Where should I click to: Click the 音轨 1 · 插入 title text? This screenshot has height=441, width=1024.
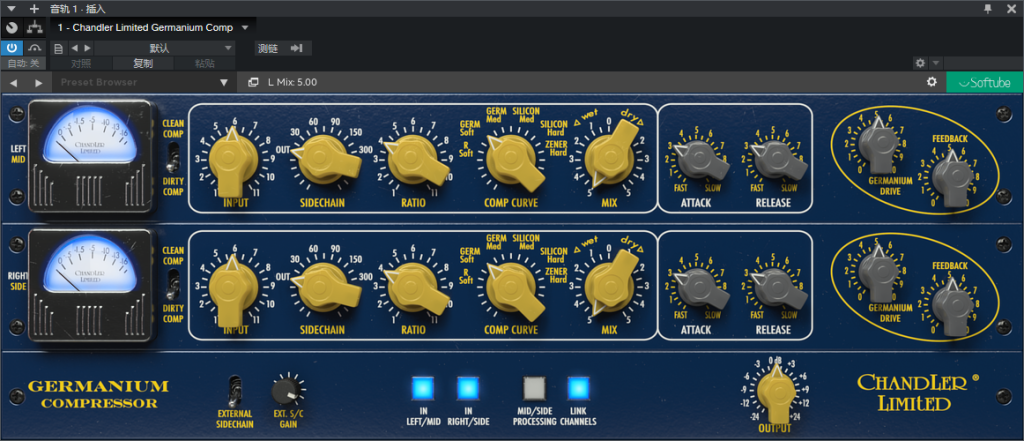[x=78, y=8]
